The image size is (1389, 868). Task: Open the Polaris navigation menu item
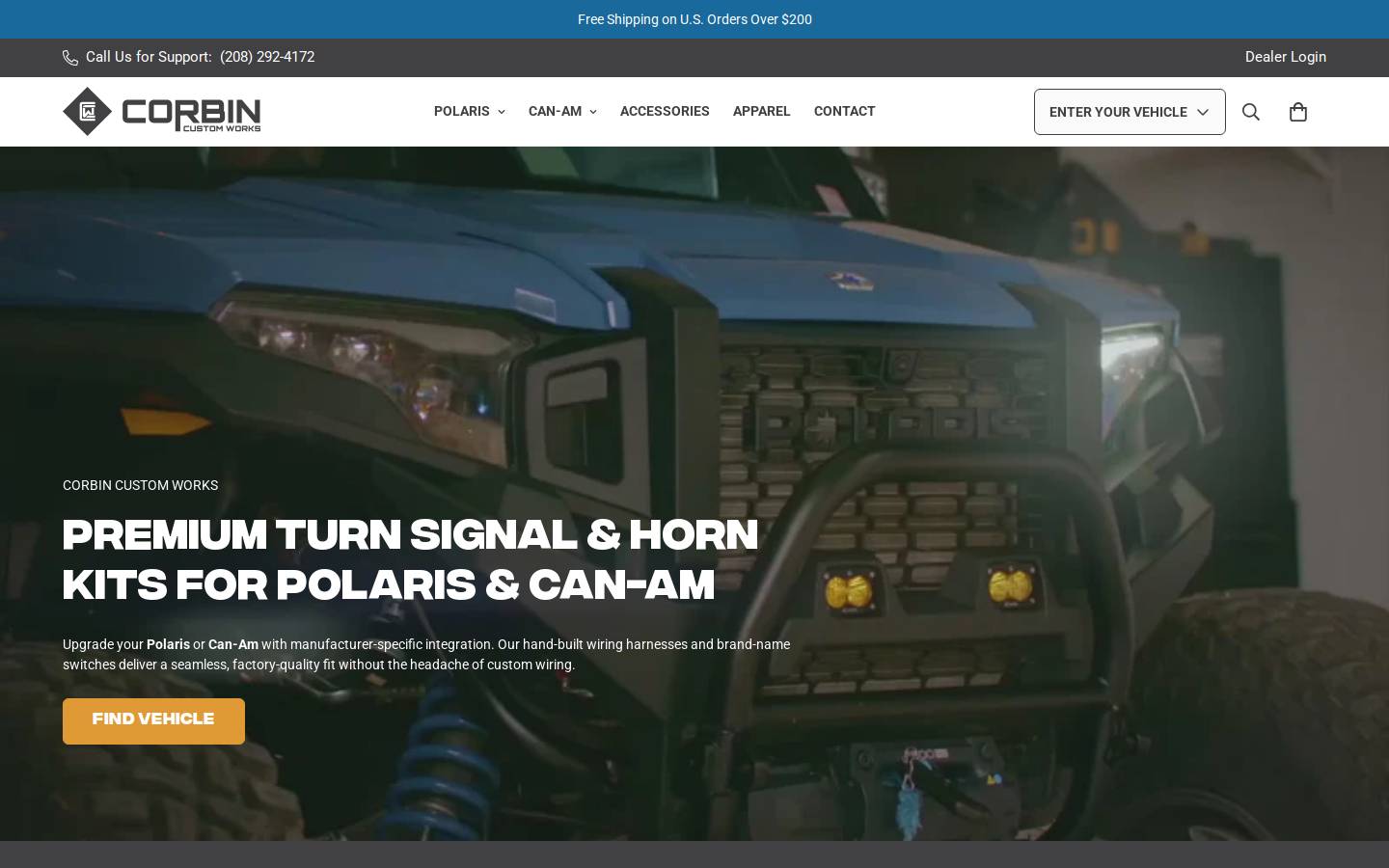(x=462, y=111)
